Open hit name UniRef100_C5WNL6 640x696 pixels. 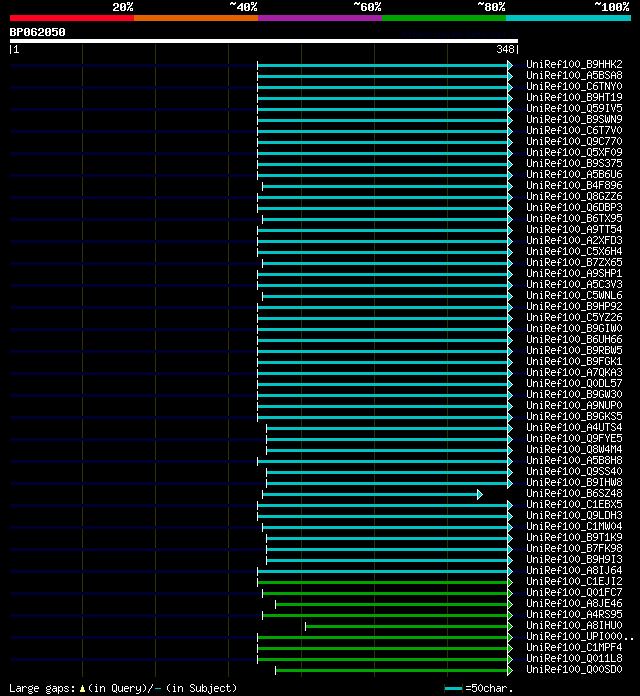(574, 296)
